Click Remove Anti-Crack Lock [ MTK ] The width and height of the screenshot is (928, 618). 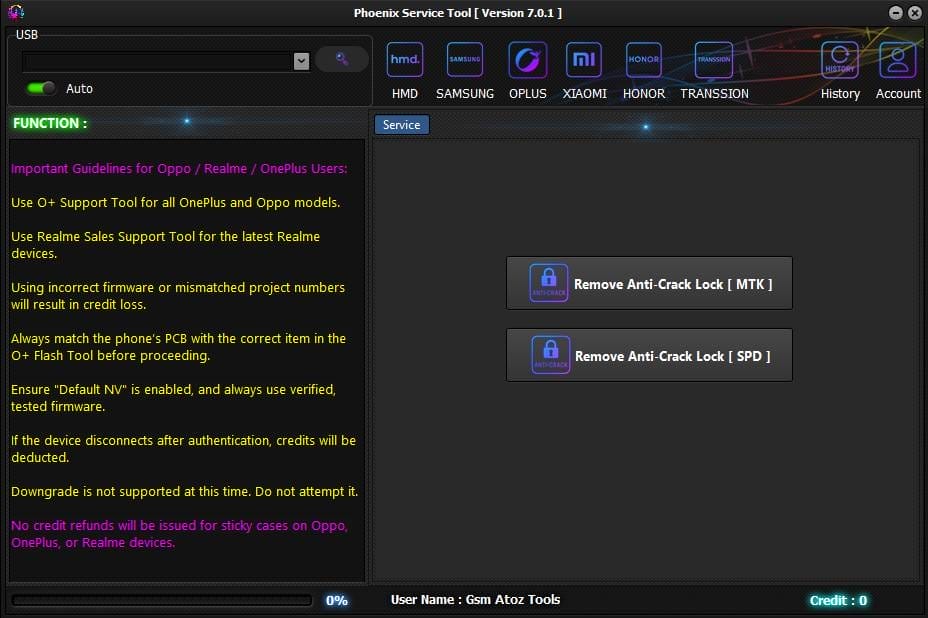tap(649, 283)
